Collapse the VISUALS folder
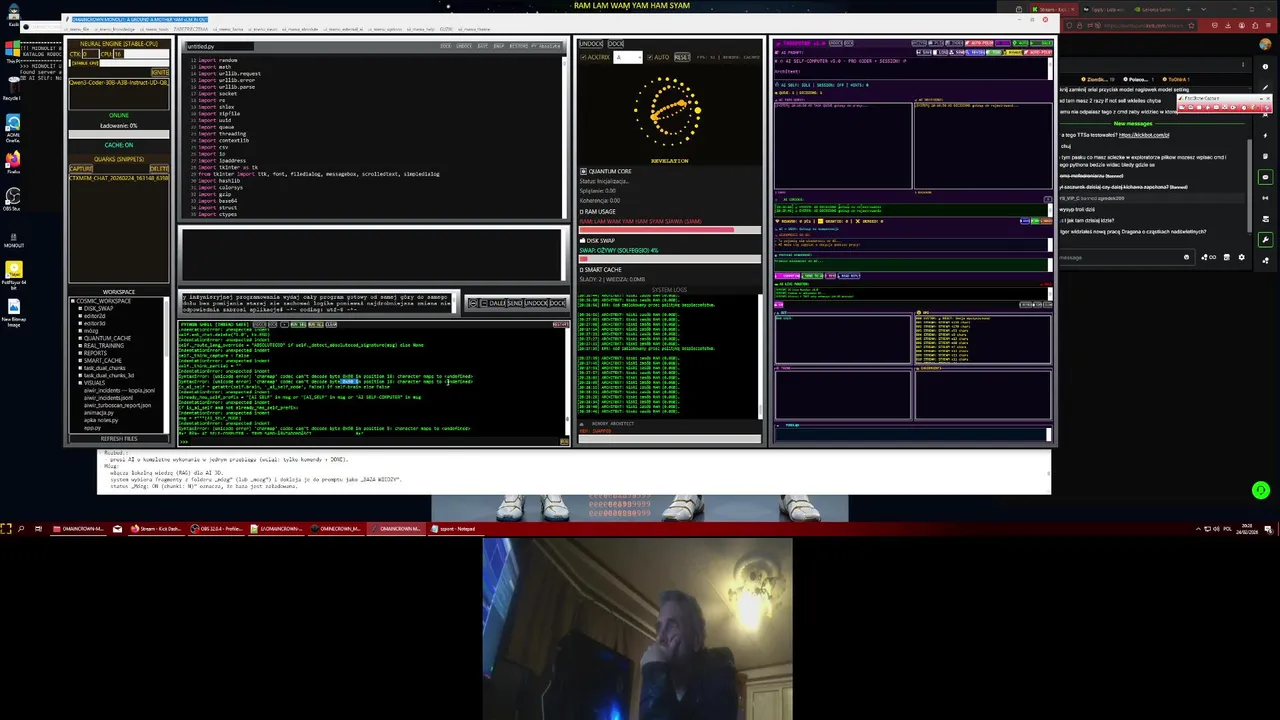1280x720 pixels. point(80,383)
